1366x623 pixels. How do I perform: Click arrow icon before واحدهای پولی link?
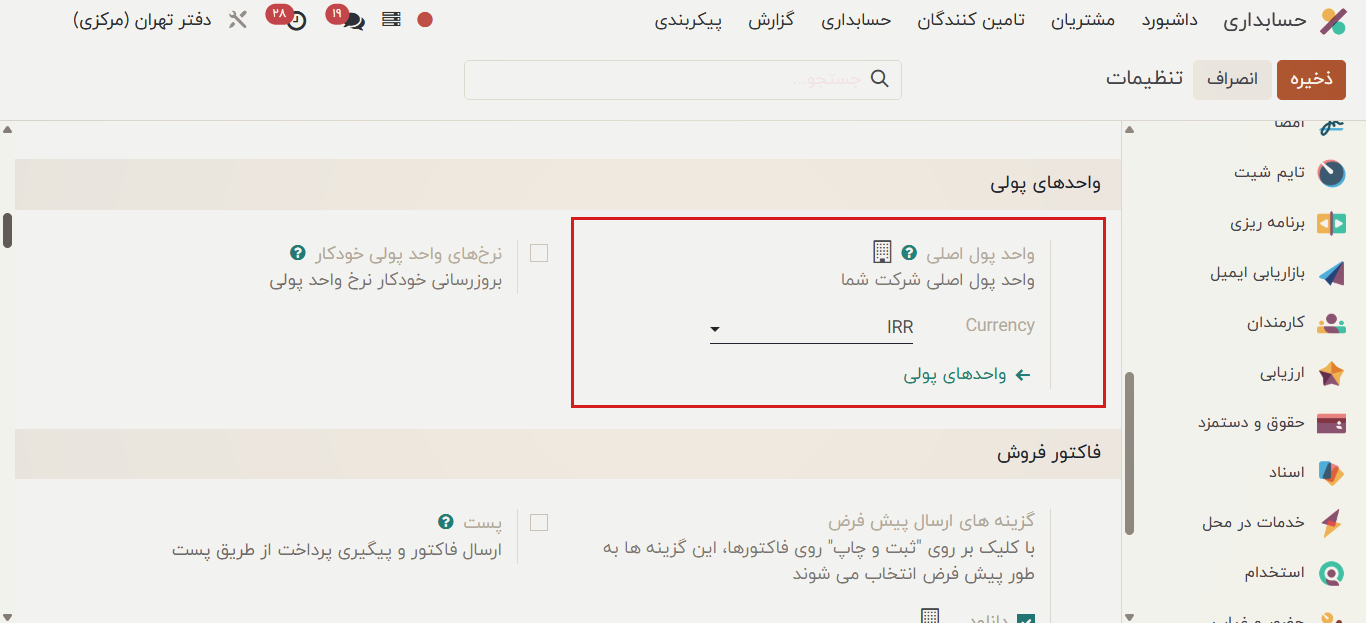[1023, 375]
